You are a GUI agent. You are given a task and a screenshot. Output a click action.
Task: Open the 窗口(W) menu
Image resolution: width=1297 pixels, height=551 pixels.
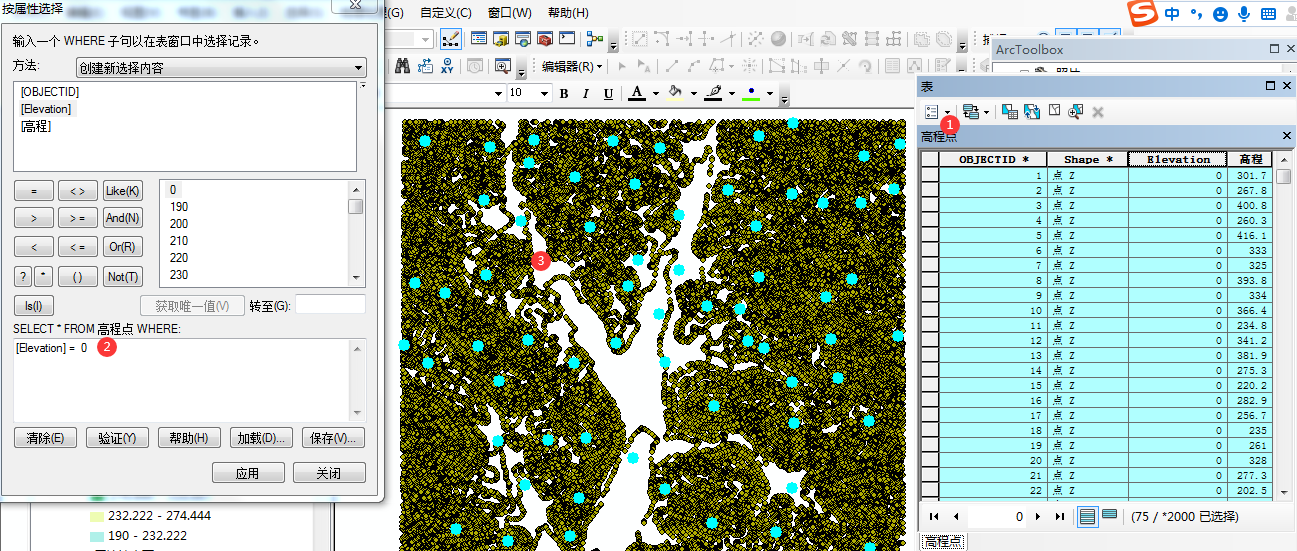(509, 12)
